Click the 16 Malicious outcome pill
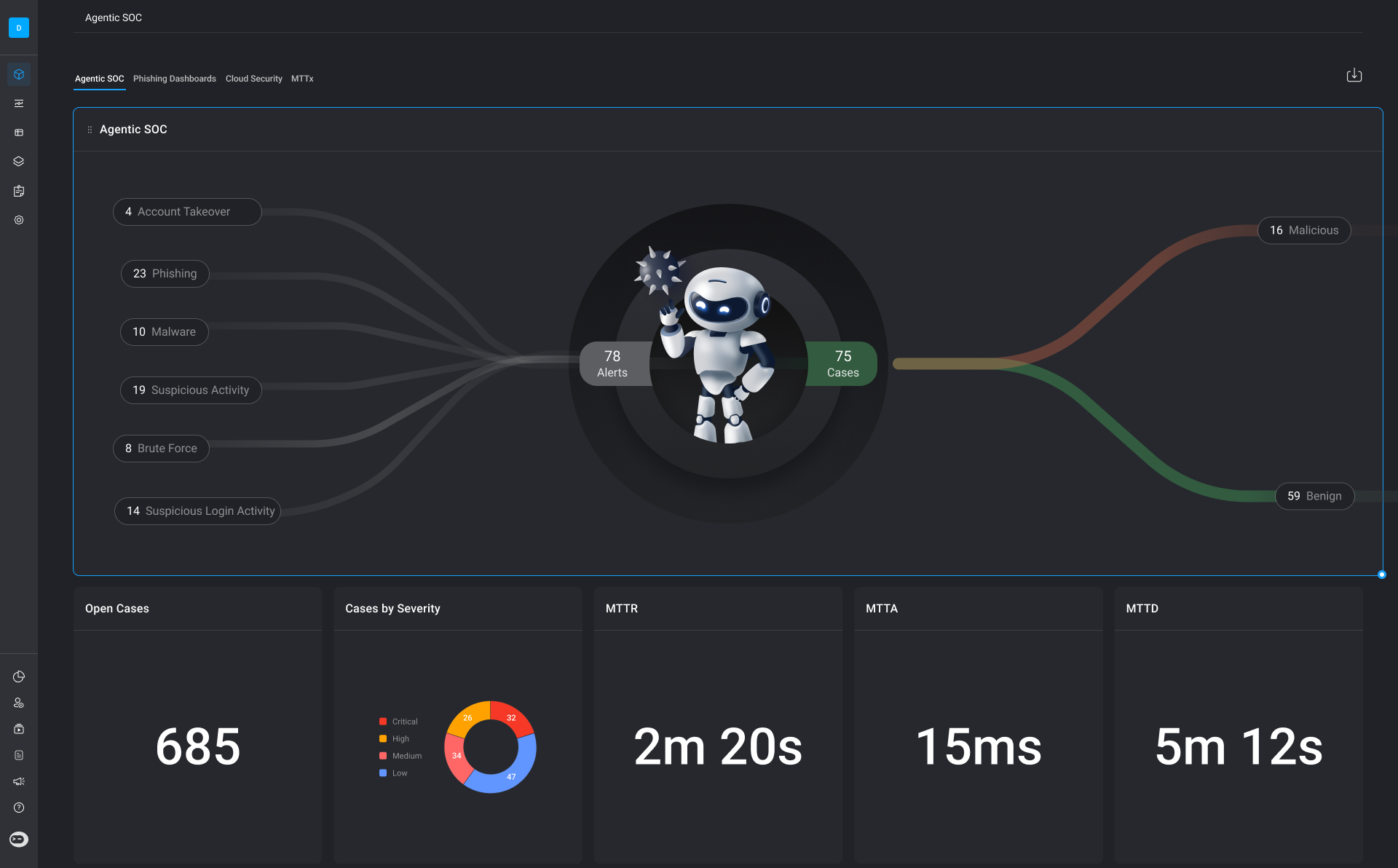Image resolution: width=1398 pixels, height=868 pixels. tap(1303, 230)
